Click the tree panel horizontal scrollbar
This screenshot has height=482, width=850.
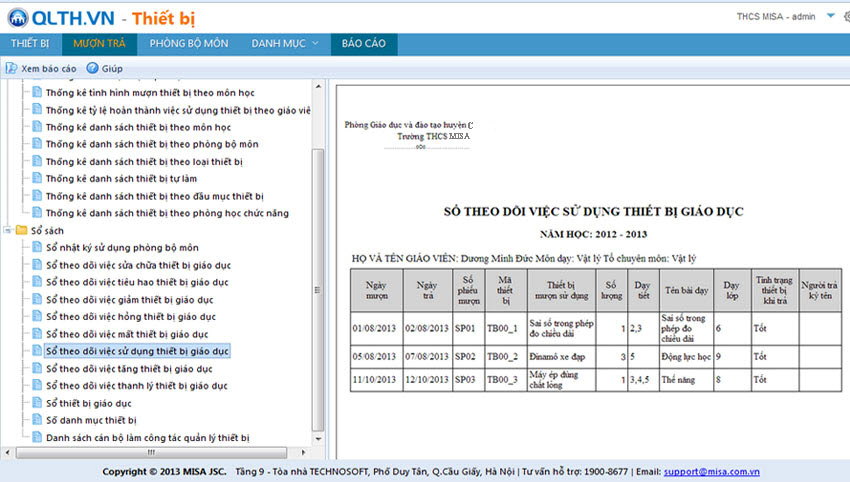(x=150, y=451)
